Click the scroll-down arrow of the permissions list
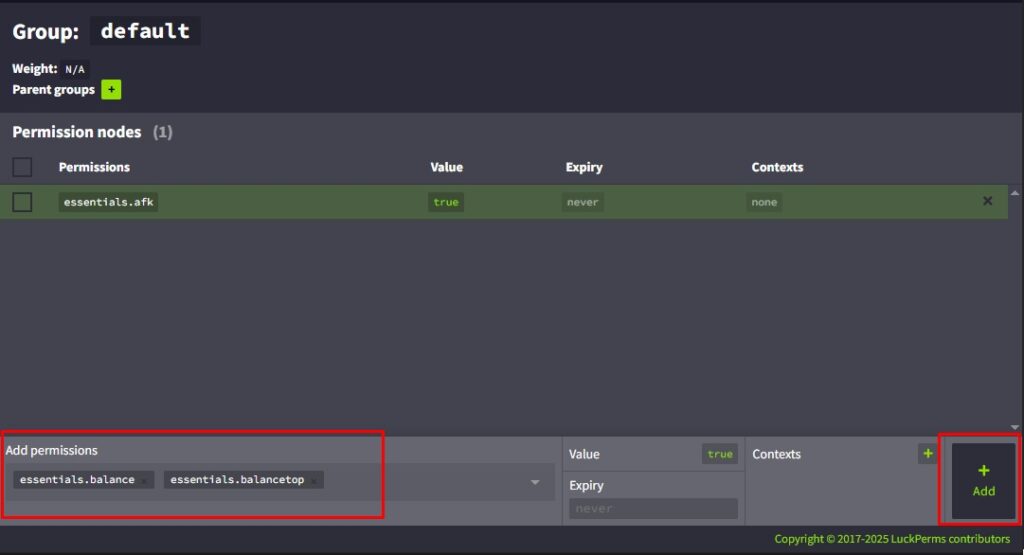The image size is (1024, 555). coord(1015,427)
